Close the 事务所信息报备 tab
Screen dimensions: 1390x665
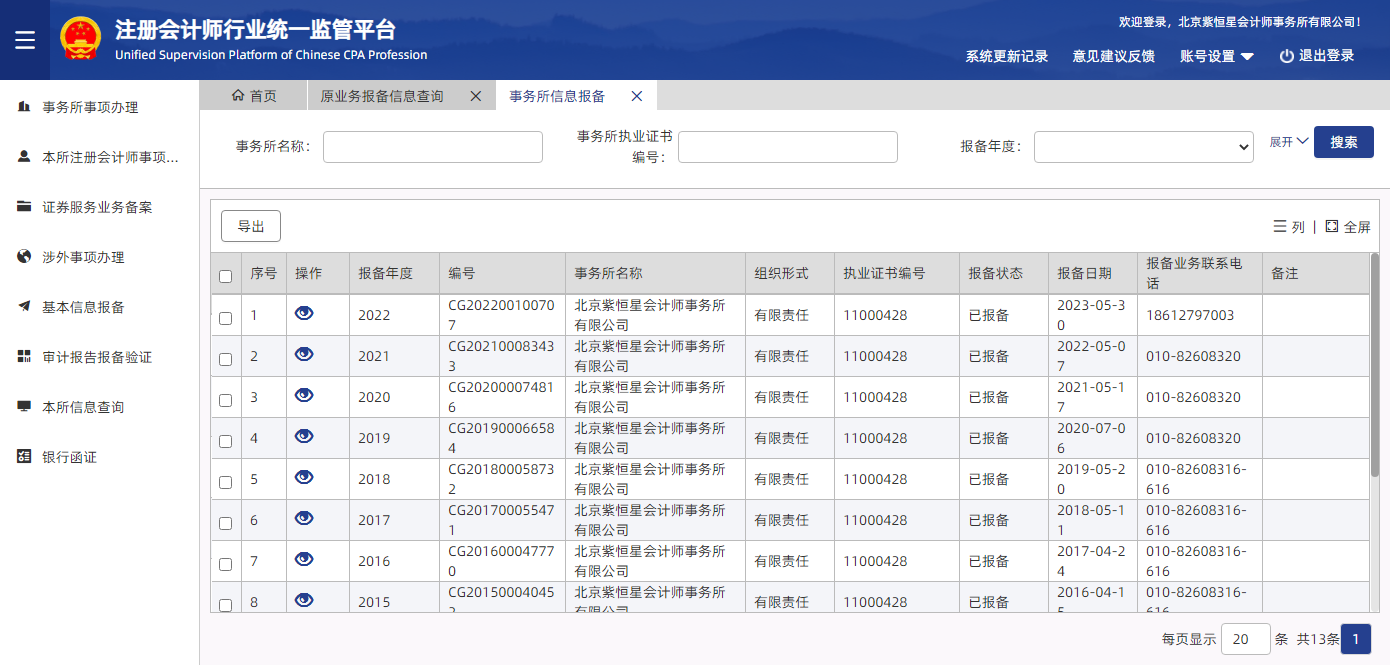[637, 96]
